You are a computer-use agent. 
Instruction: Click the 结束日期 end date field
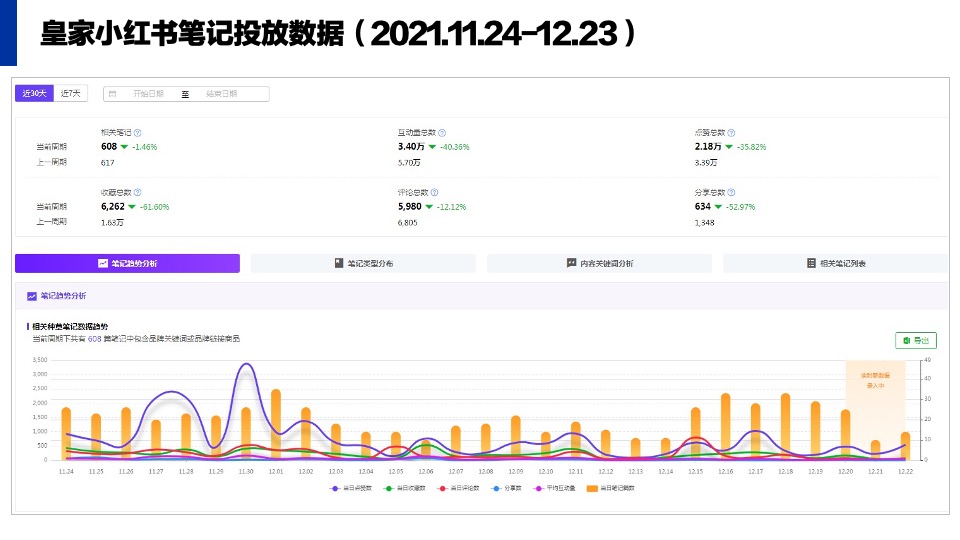coord(221,94)
